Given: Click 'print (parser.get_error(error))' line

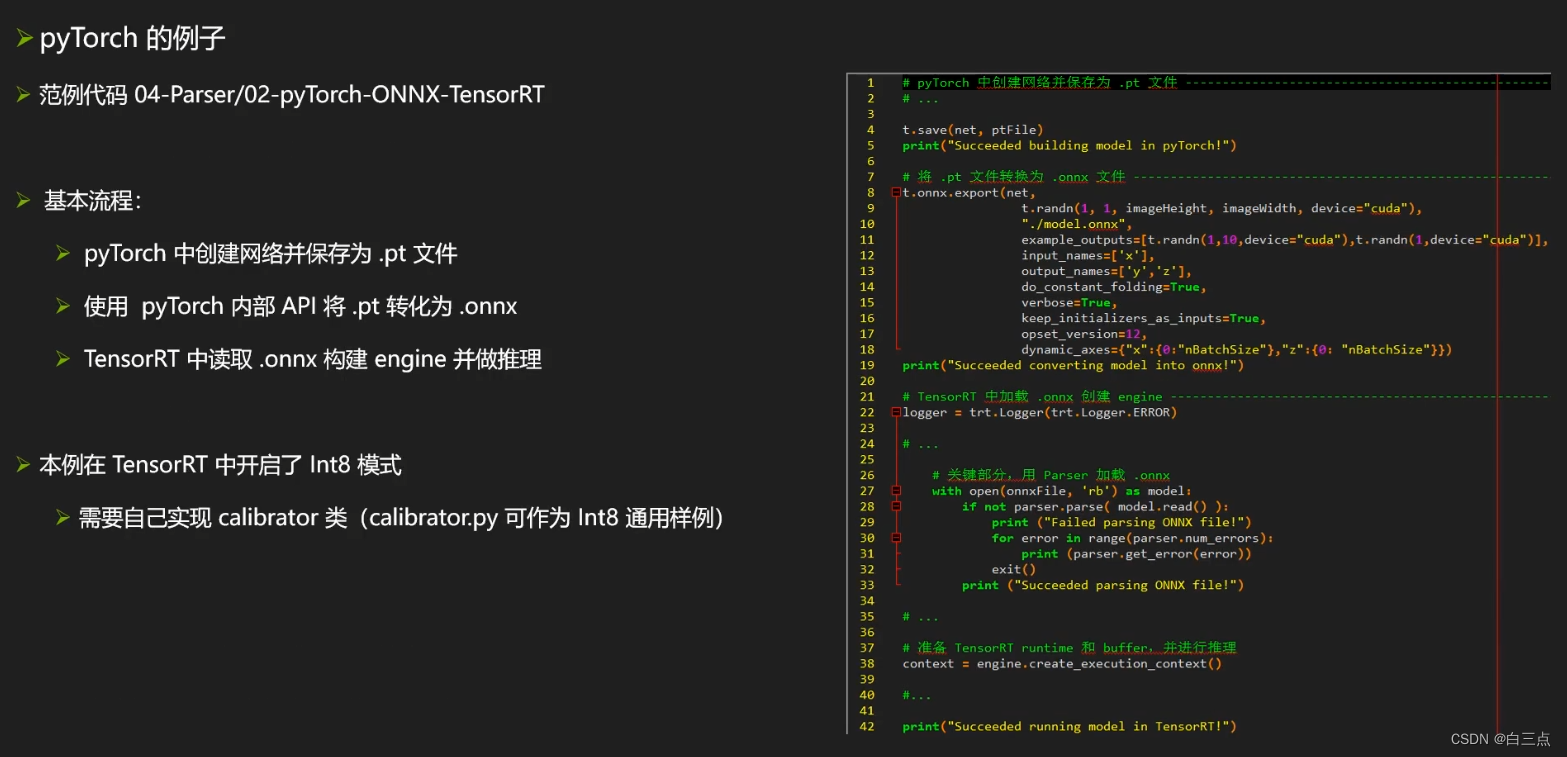Looking at the screenshot, I should (x=1136, y=553).
